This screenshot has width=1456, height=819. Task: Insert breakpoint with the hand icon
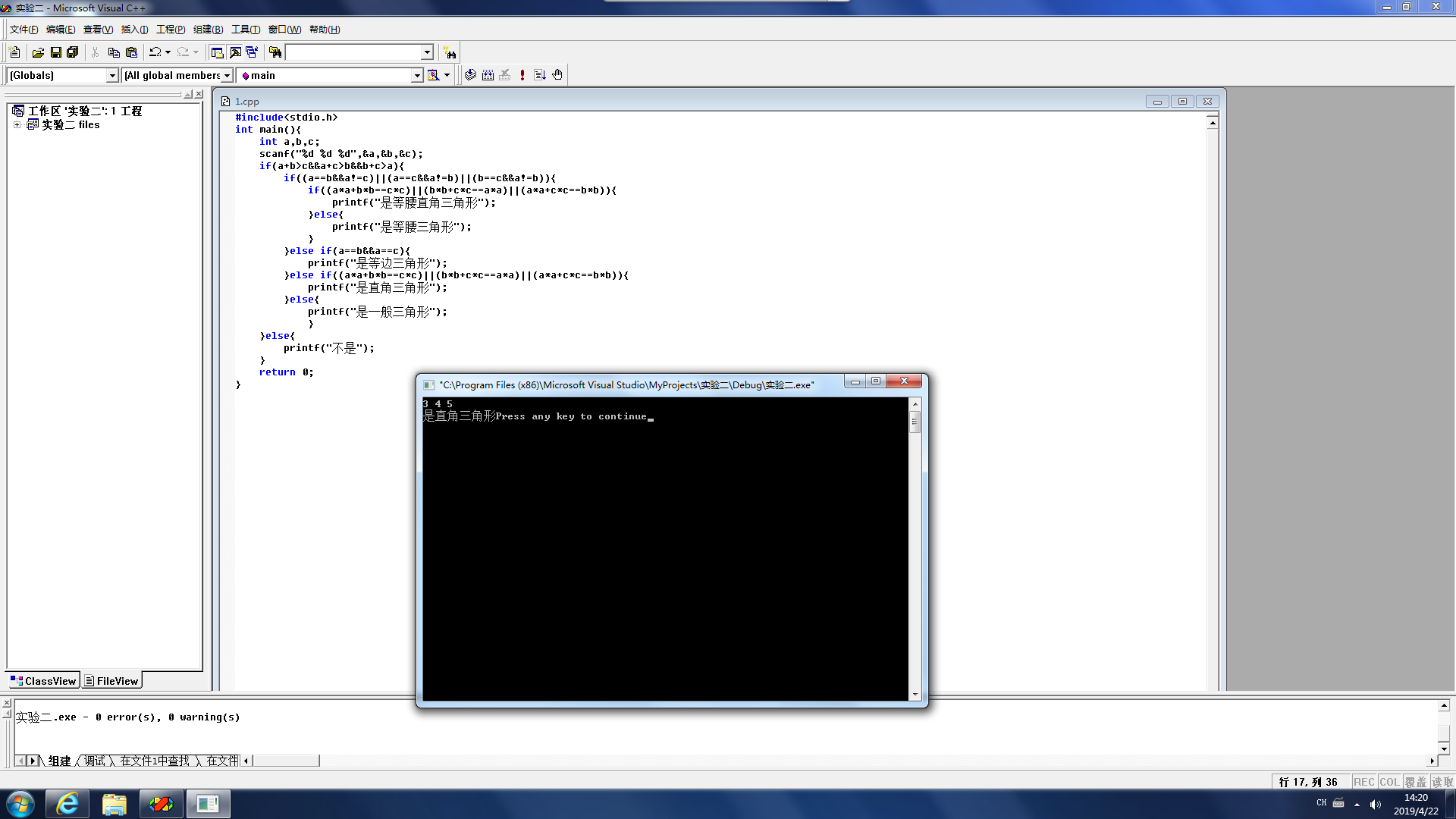pyautogui.click(x=557, y=75)
